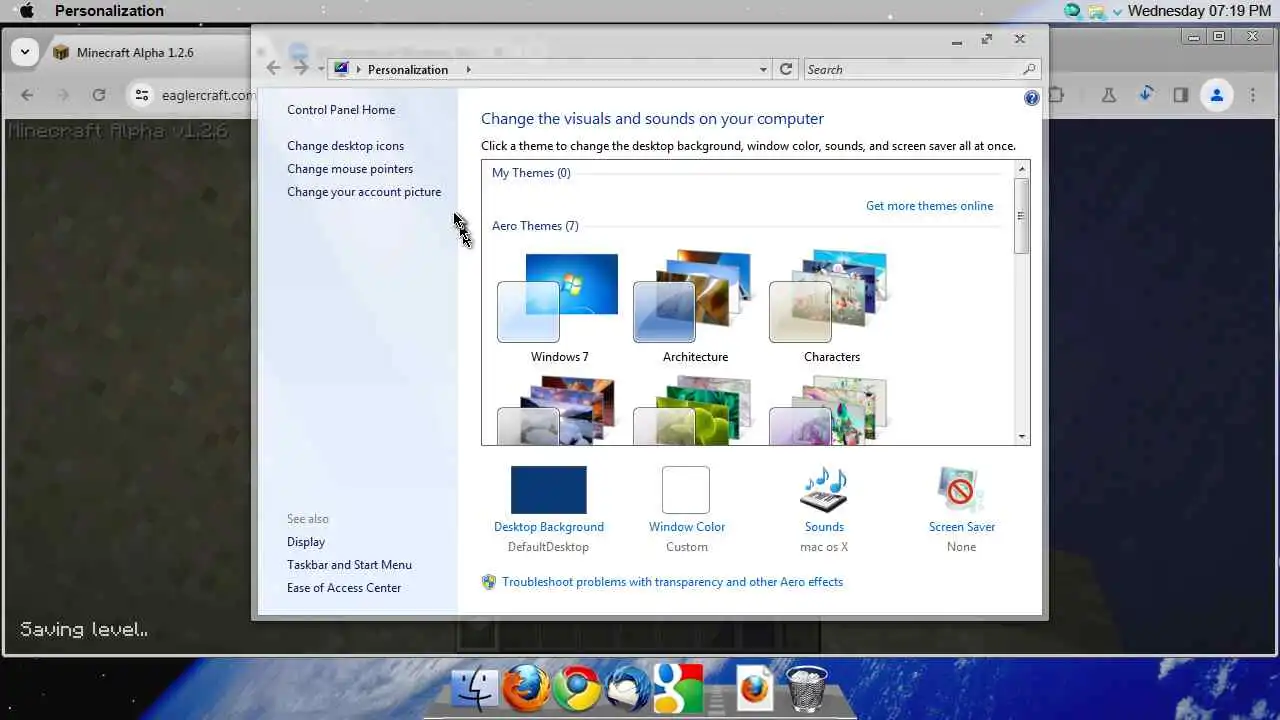Expand the menu bar tray chevron

click(1118, 11)
